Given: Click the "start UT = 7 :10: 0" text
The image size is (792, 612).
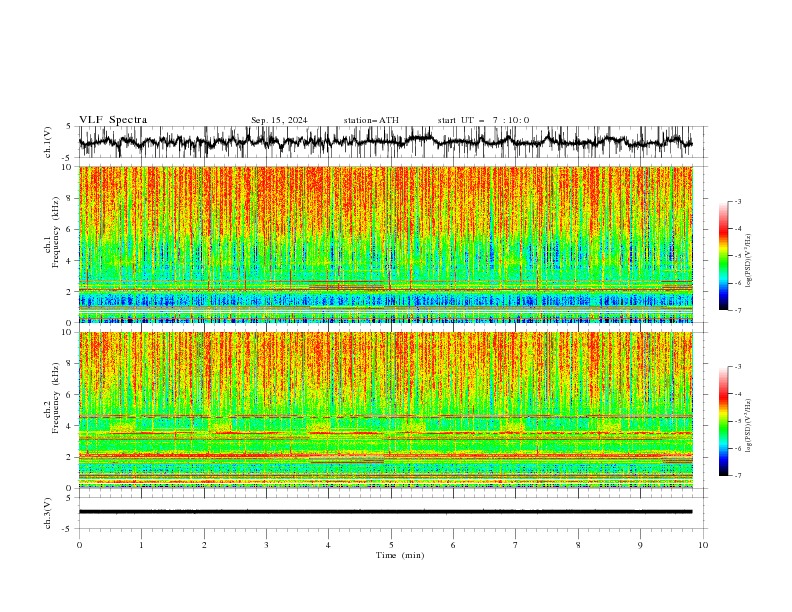Looking at the screenshot, I should coord(483,120).
